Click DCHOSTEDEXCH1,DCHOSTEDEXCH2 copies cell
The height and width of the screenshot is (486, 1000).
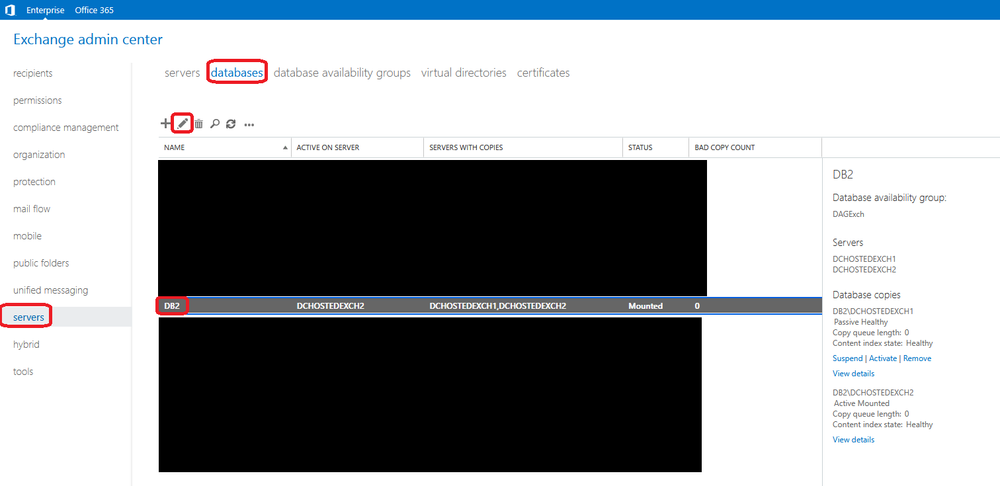[x=498, y=306]
